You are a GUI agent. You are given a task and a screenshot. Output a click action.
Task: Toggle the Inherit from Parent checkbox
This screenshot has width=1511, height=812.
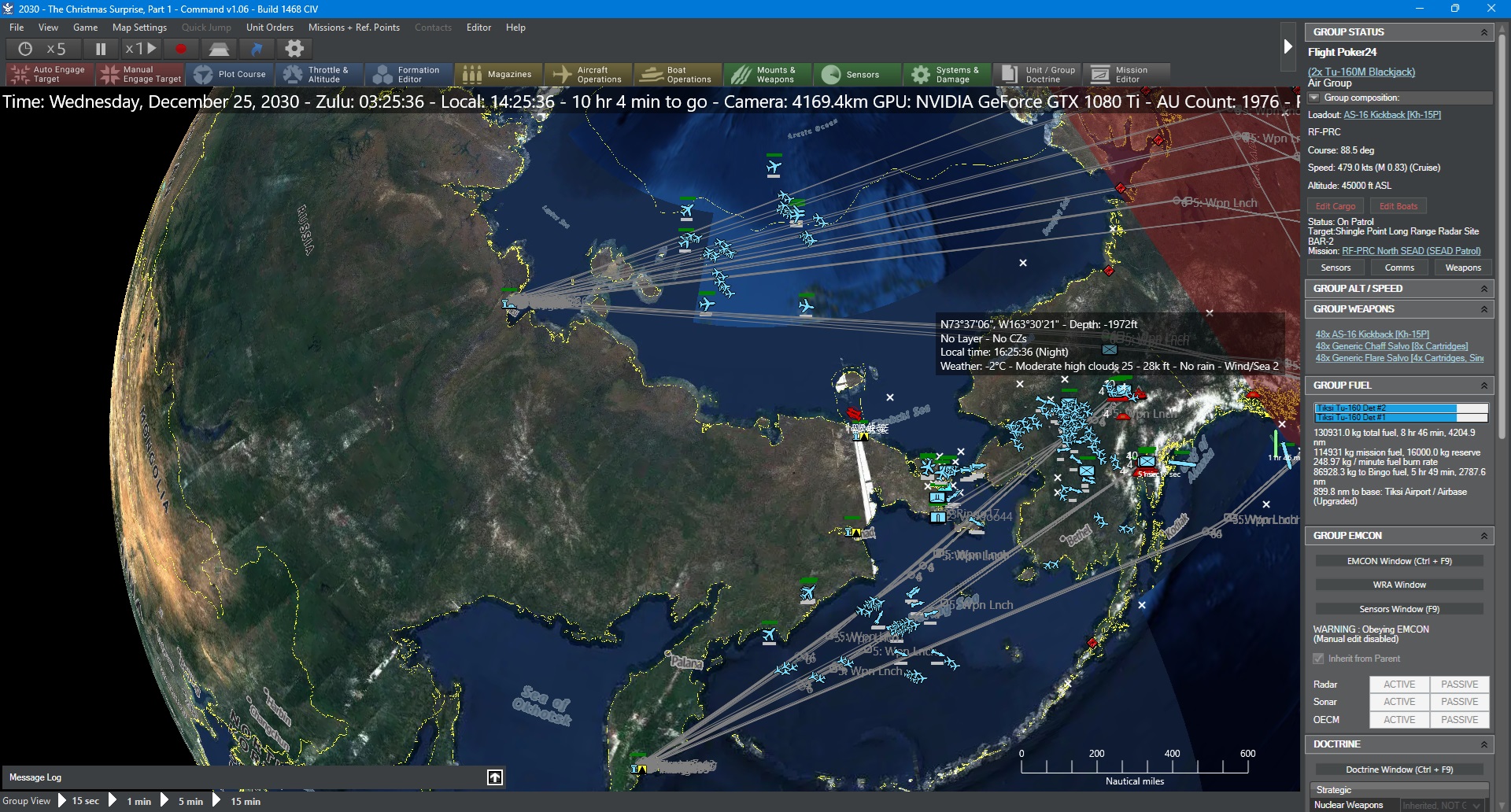click(1318, 659)
